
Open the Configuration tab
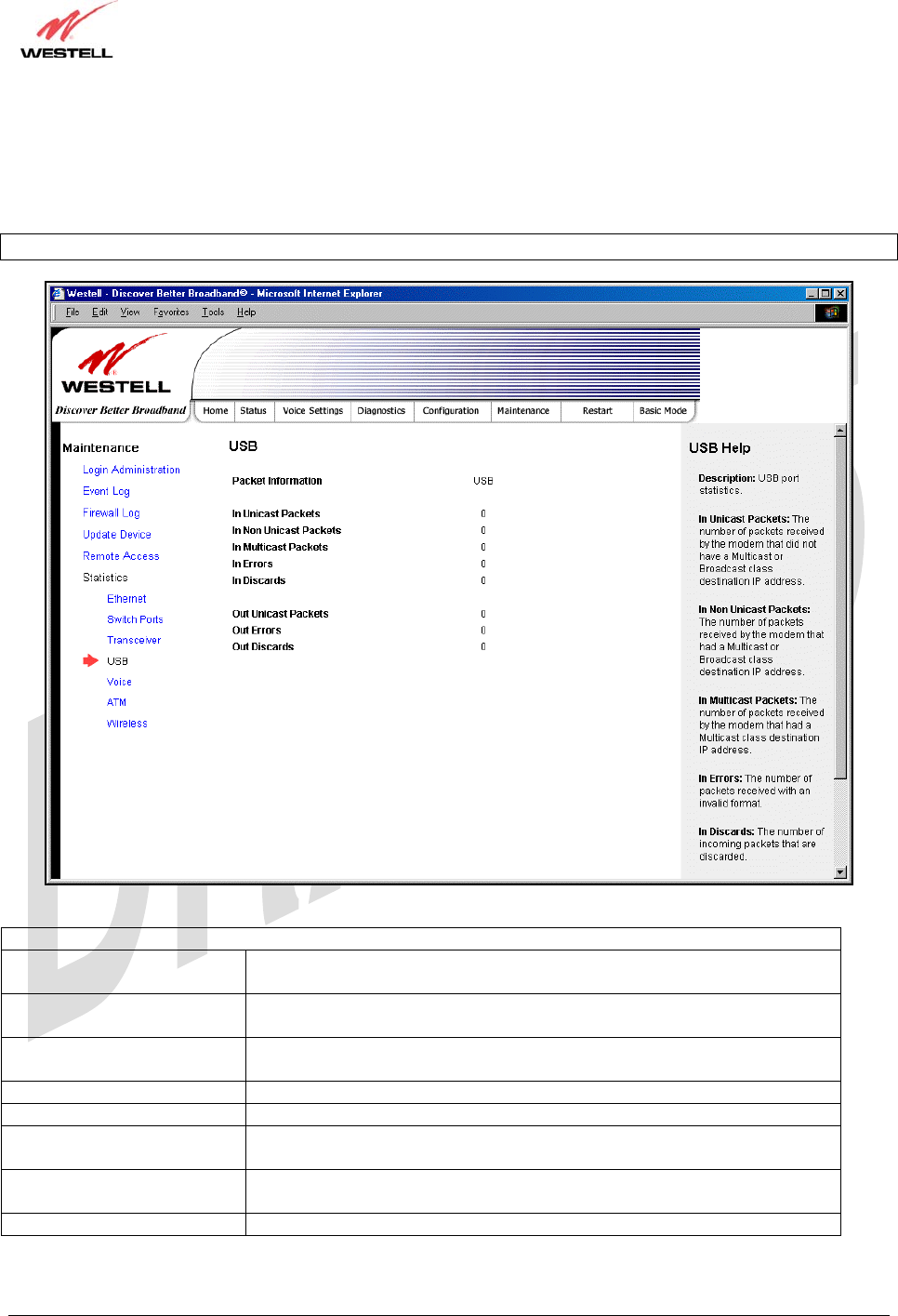pos(451,411)
